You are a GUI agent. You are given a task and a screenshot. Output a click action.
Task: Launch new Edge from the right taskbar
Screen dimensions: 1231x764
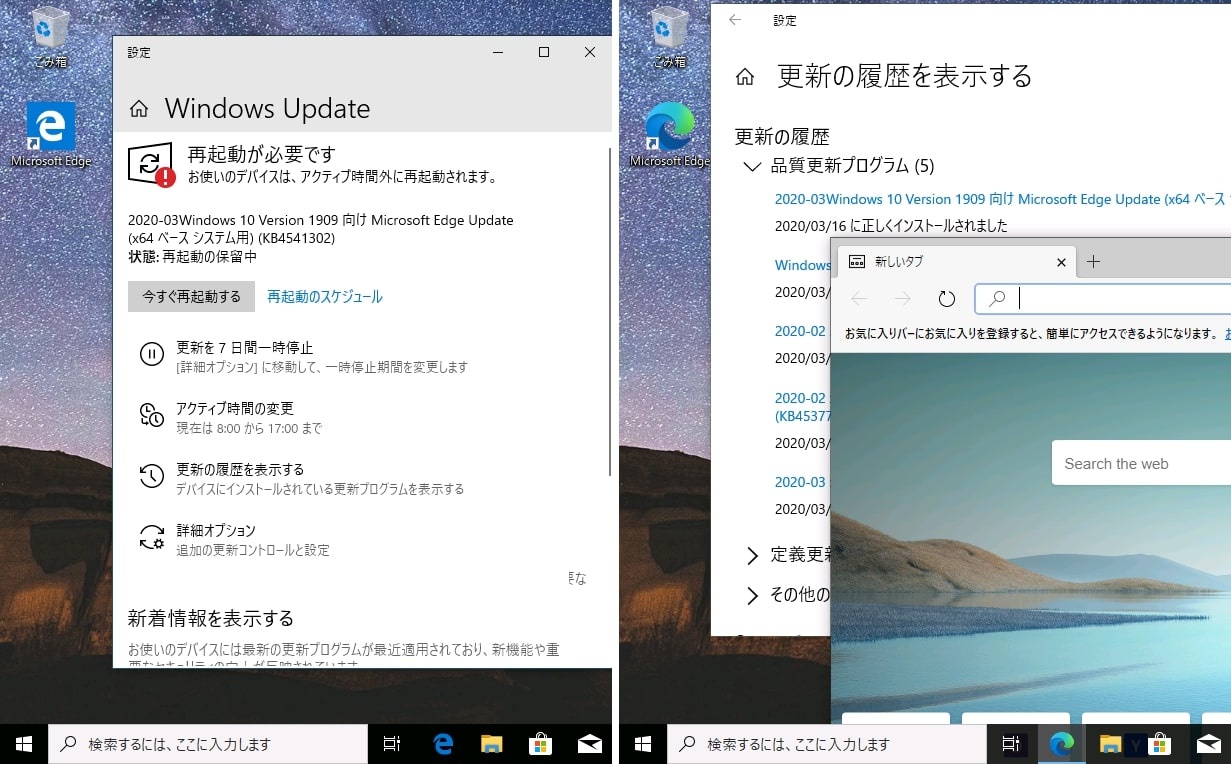pos(1061,744)
